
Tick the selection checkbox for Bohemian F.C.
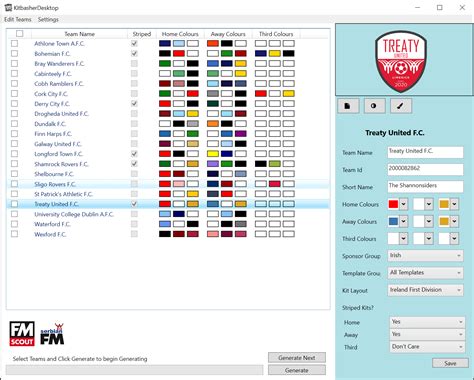click(x=14, y=53)
